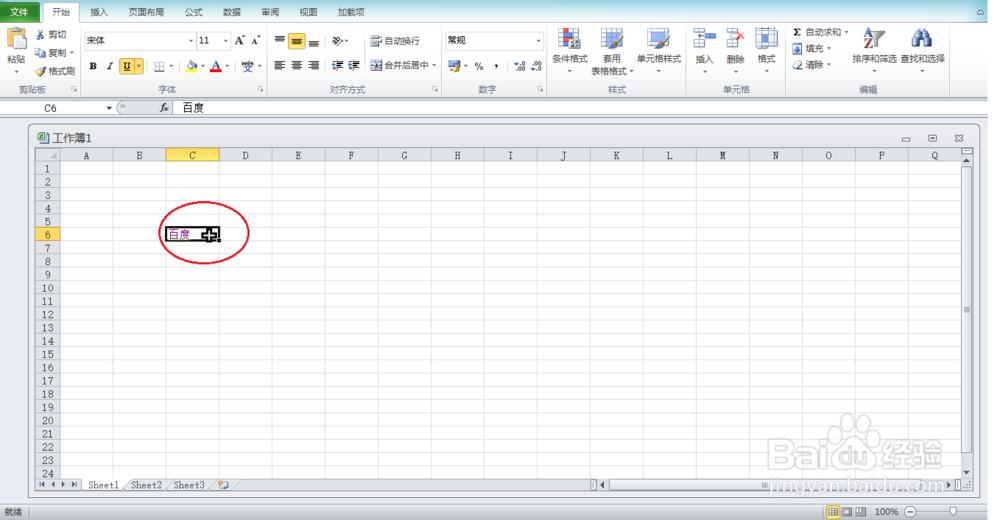Apply accounting number format icon
The width and height of the screenshot is (1000, 520).
click(454, 66)
